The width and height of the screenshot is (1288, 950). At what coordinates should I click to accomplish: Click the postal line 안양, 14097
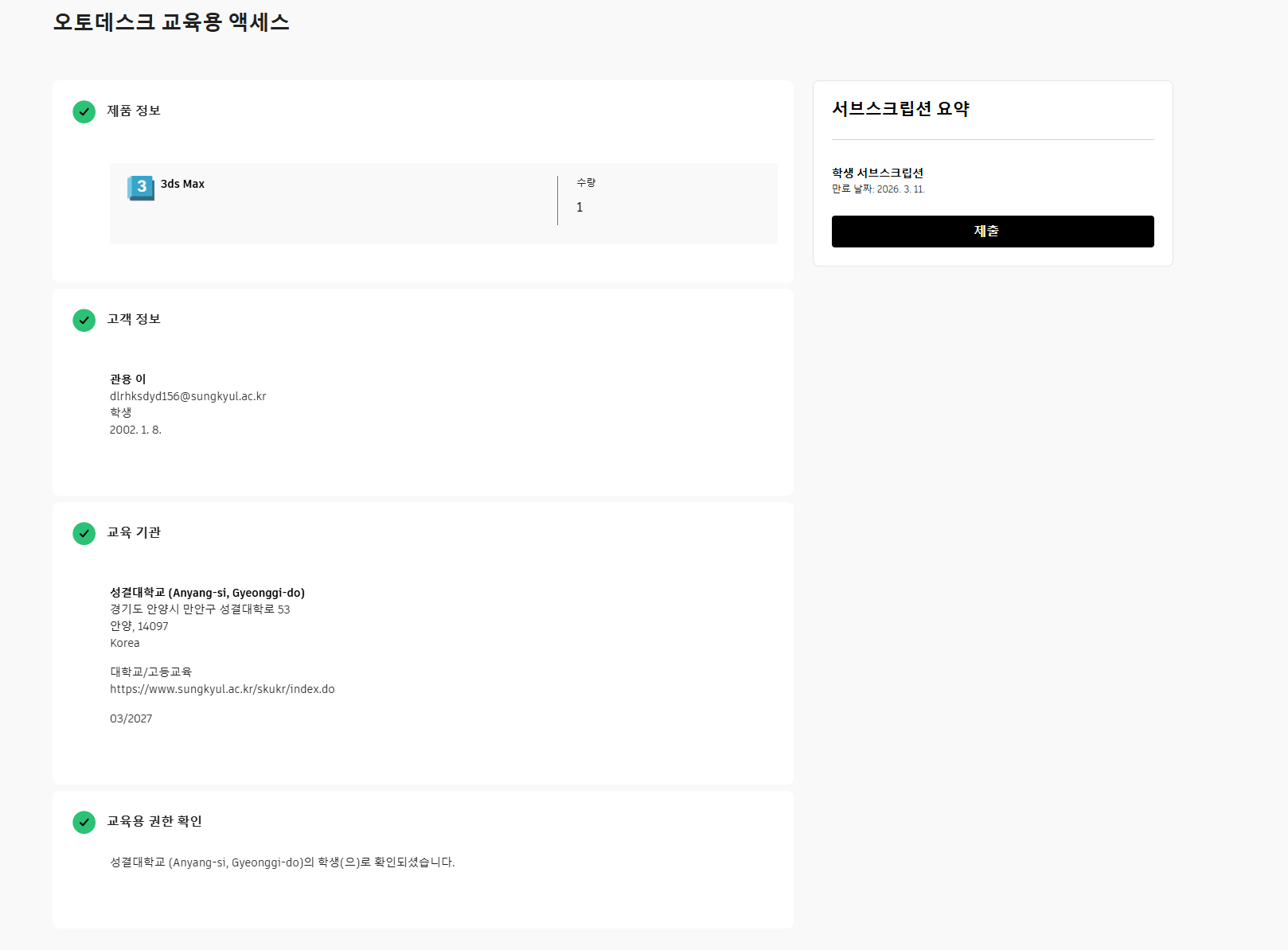point(139,626)
